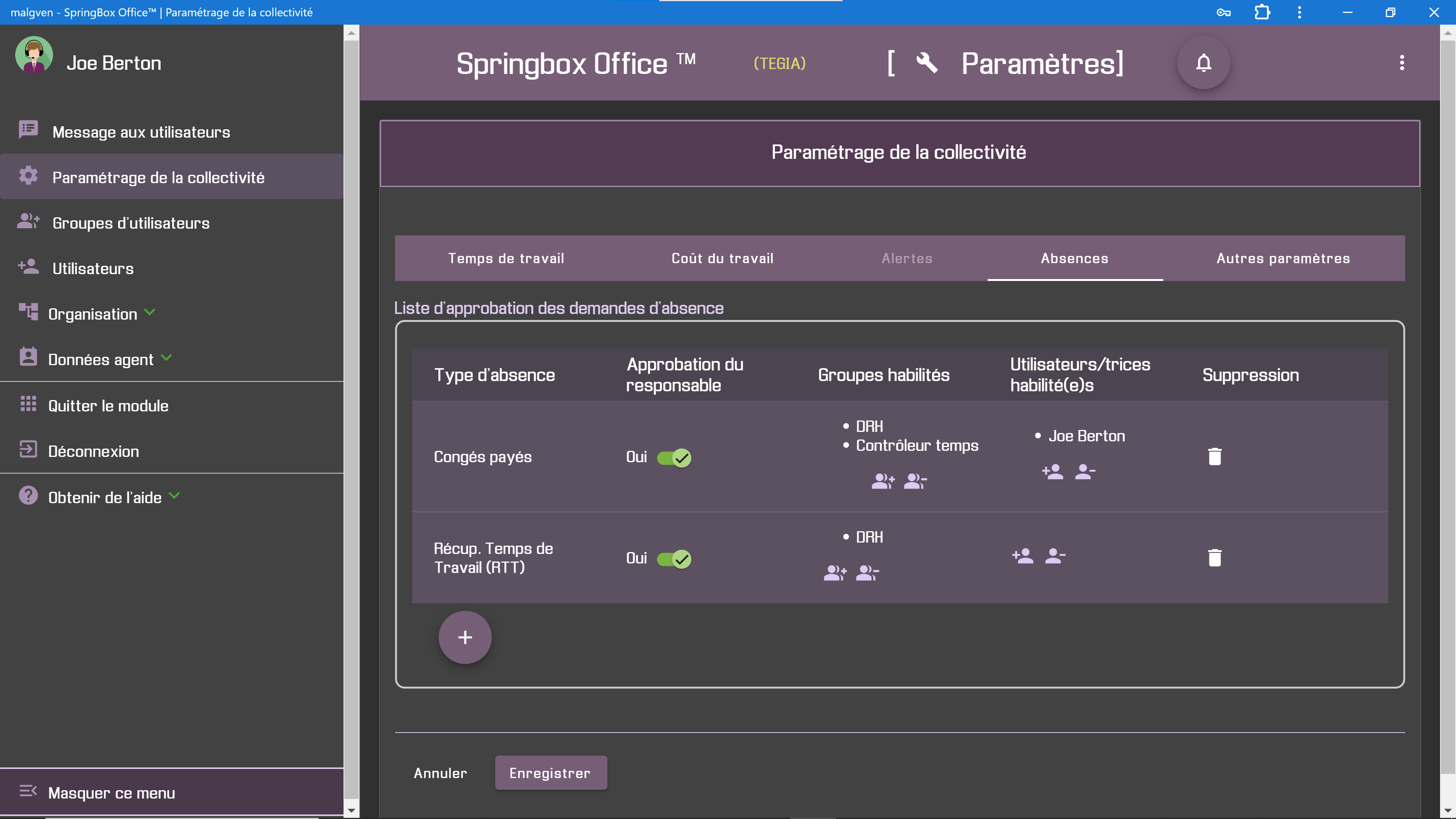The image size is (1456, 819).
Task: Click the sidebar scrollbar down arrow
Action: click(x=351, y=811)
